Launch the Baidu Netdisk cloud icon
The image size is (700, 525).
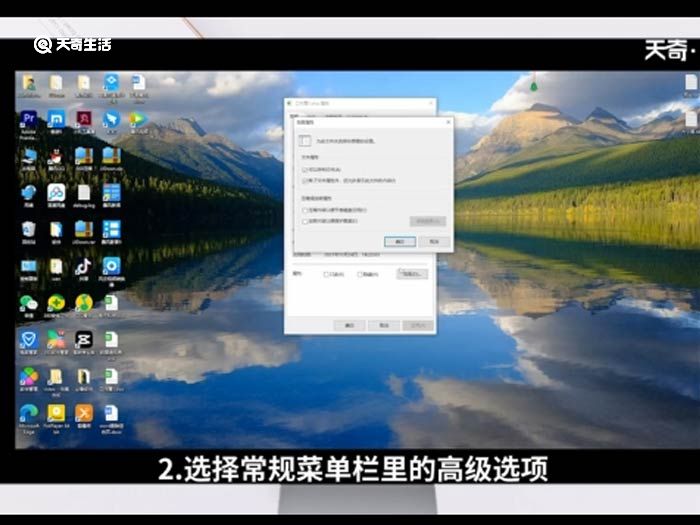pyautogui.click(x=56, y=193)
